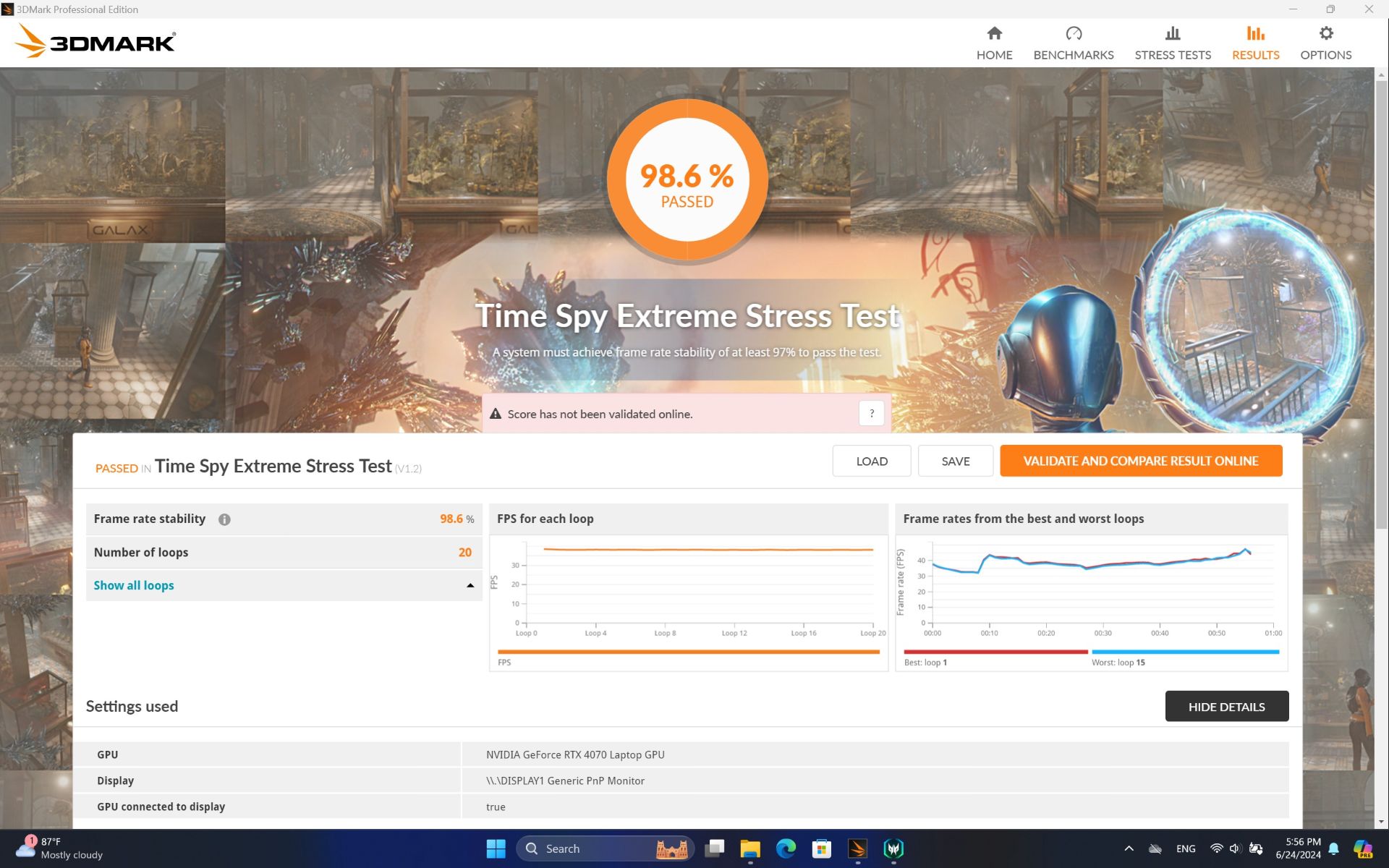Click the Generic PnP Monitor display value
This screenshot has width=1389, height=868.
565,780
